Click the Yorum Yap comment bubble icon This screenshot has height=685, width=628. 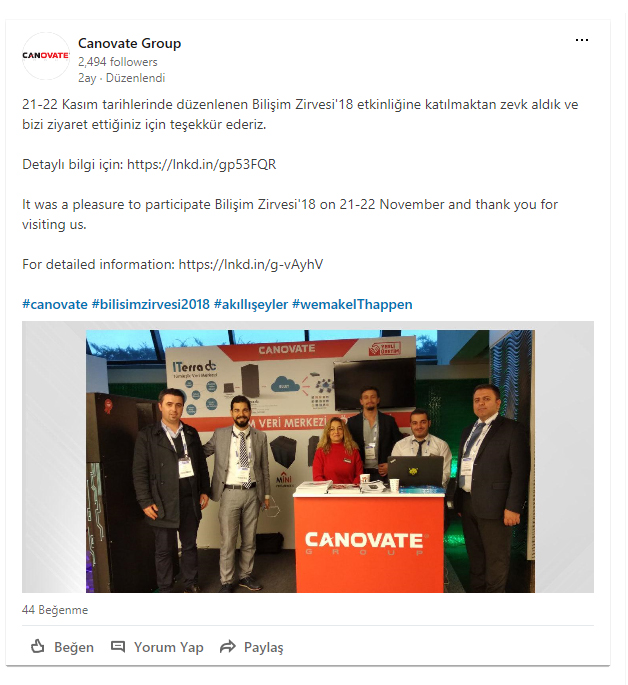coord(118,646)
